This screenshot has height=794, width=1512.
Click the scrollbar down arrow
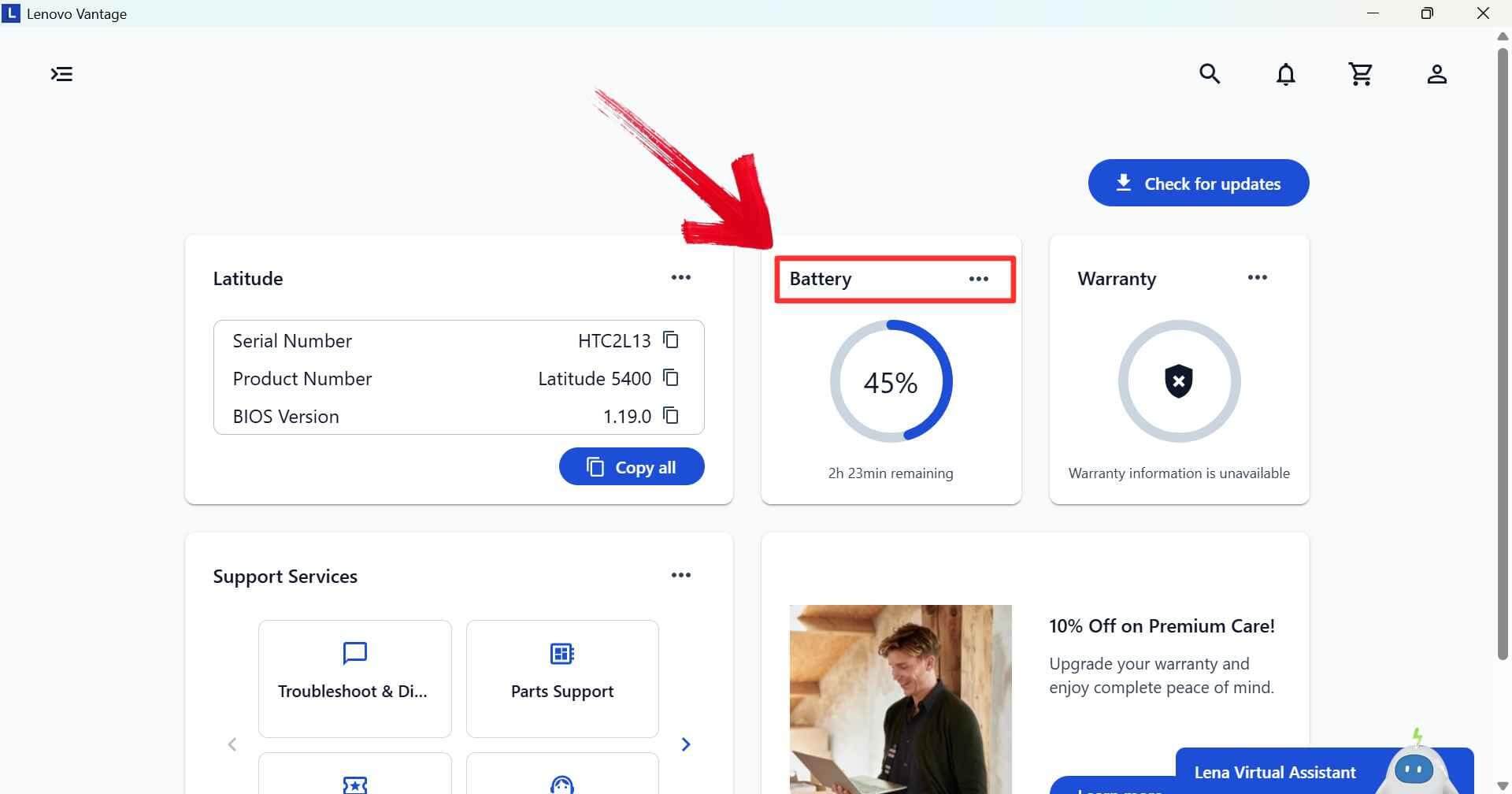[1503, 786]
